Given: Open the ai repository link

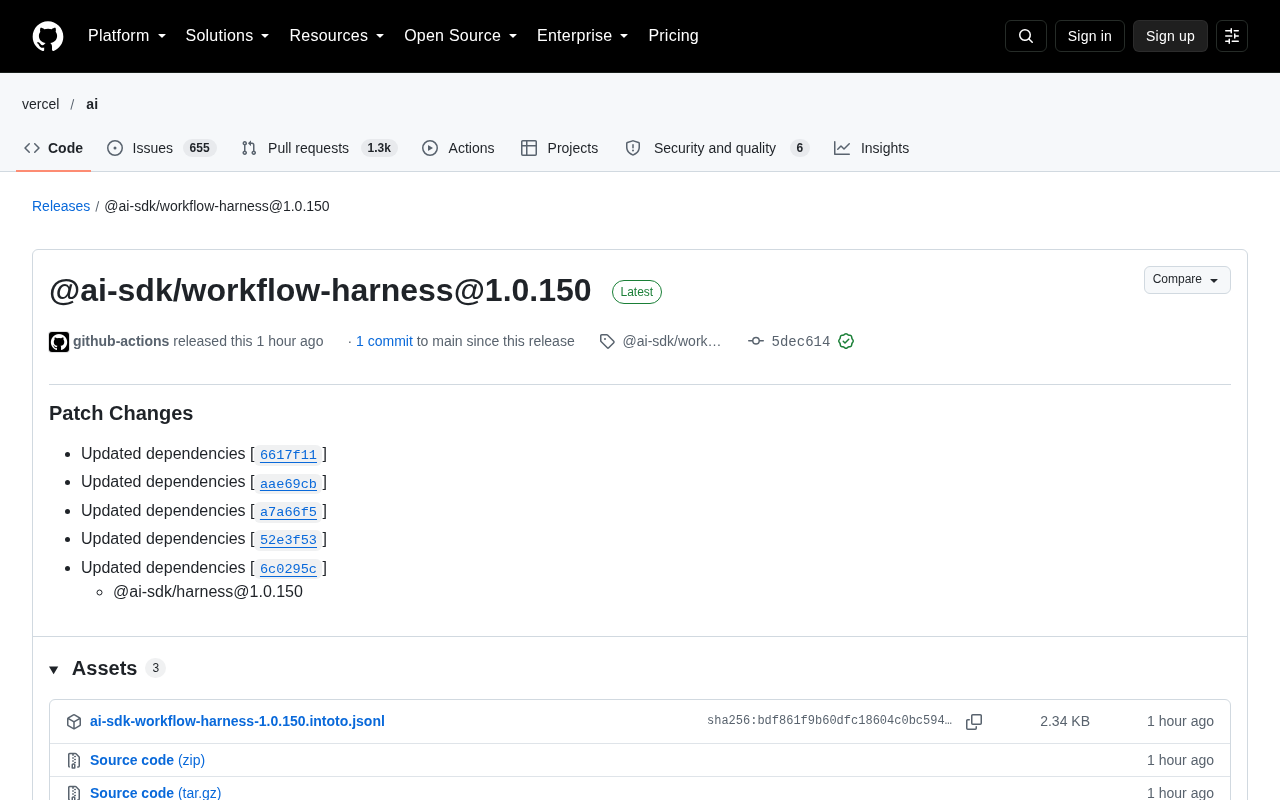Looking at the screenshot, I should pos(92,104).
